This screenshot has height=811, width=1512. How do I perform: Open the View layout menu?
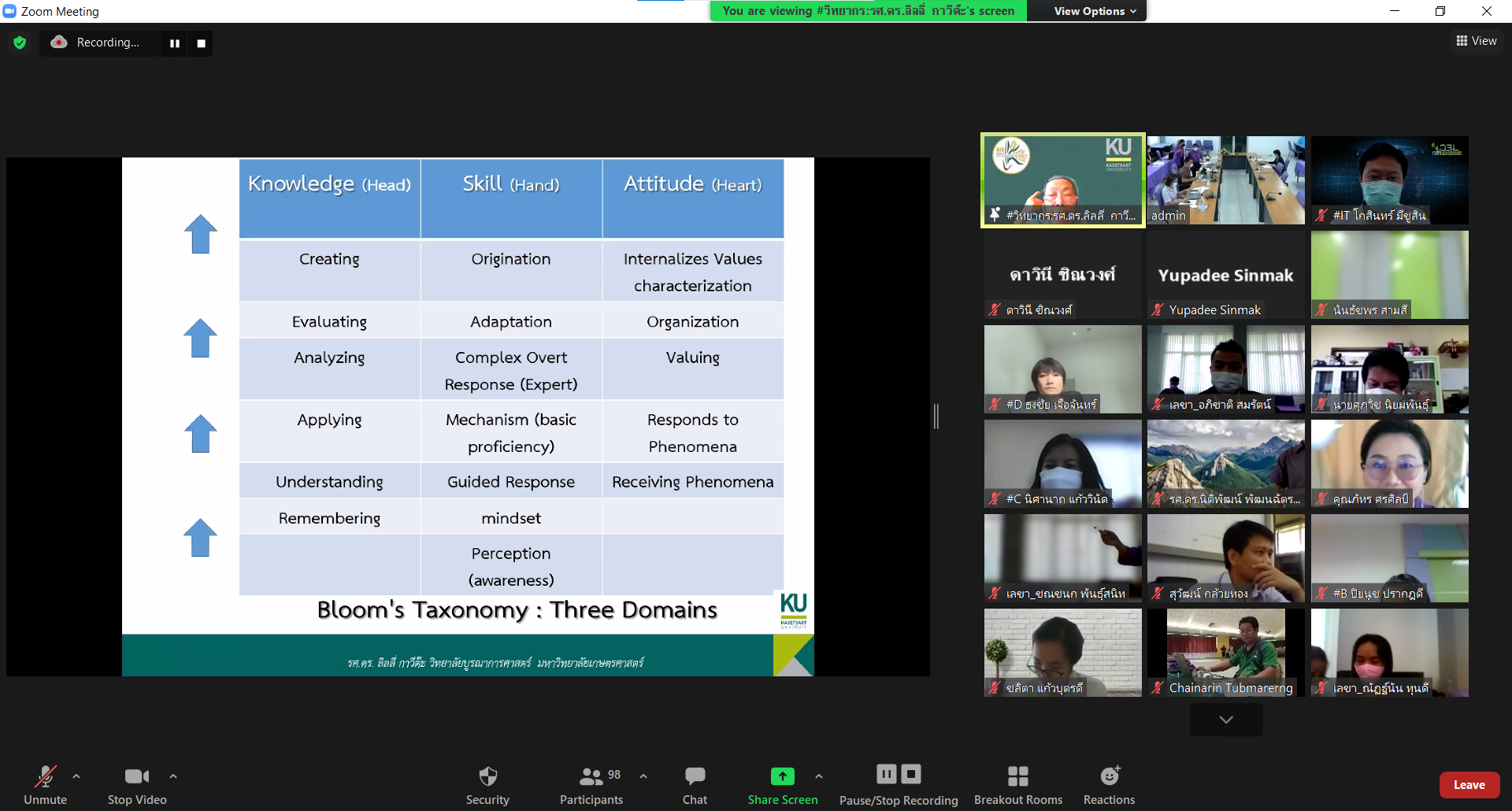1476,41
